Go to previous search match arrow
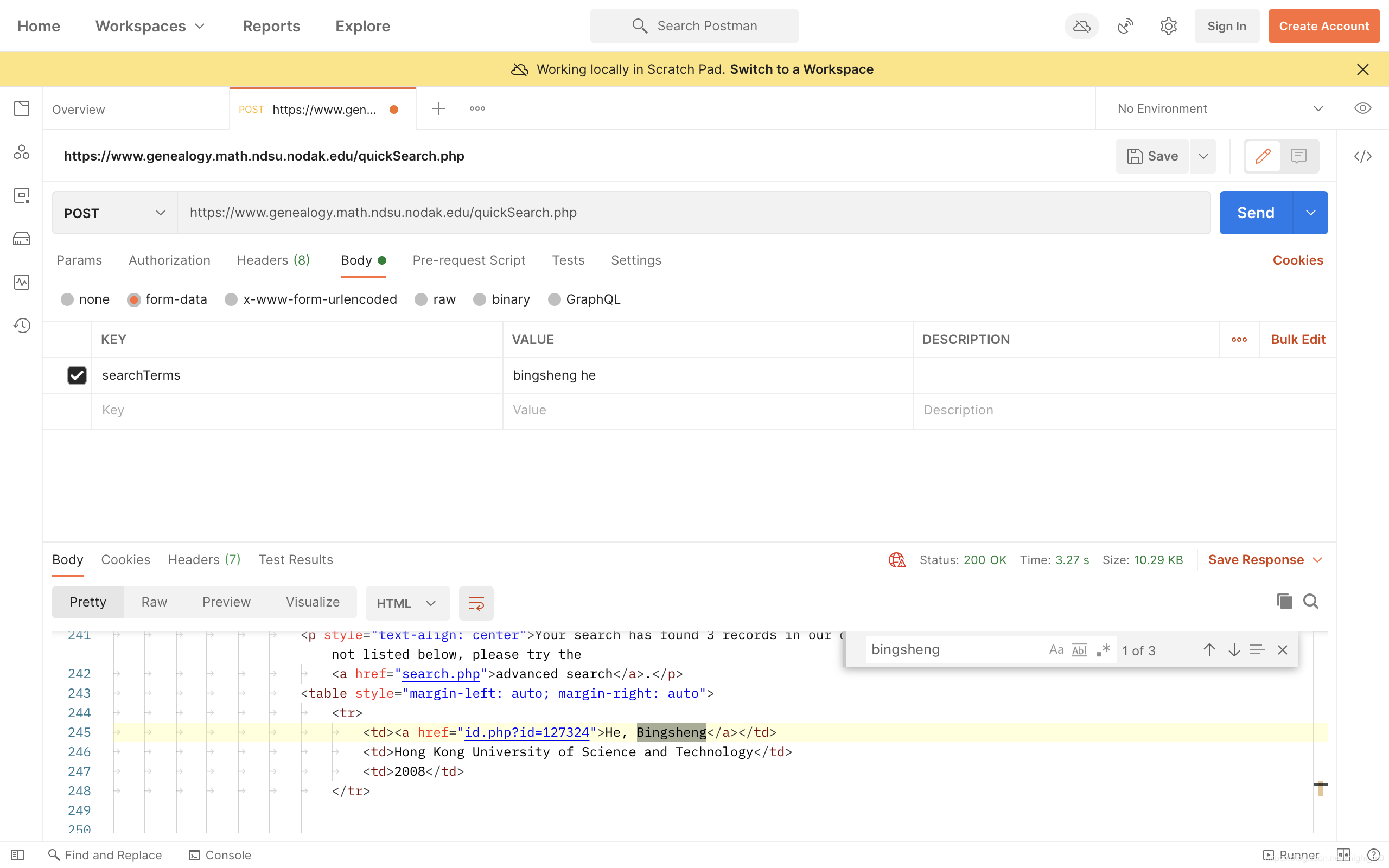 pyautogui.click(x=1209, y=650)
